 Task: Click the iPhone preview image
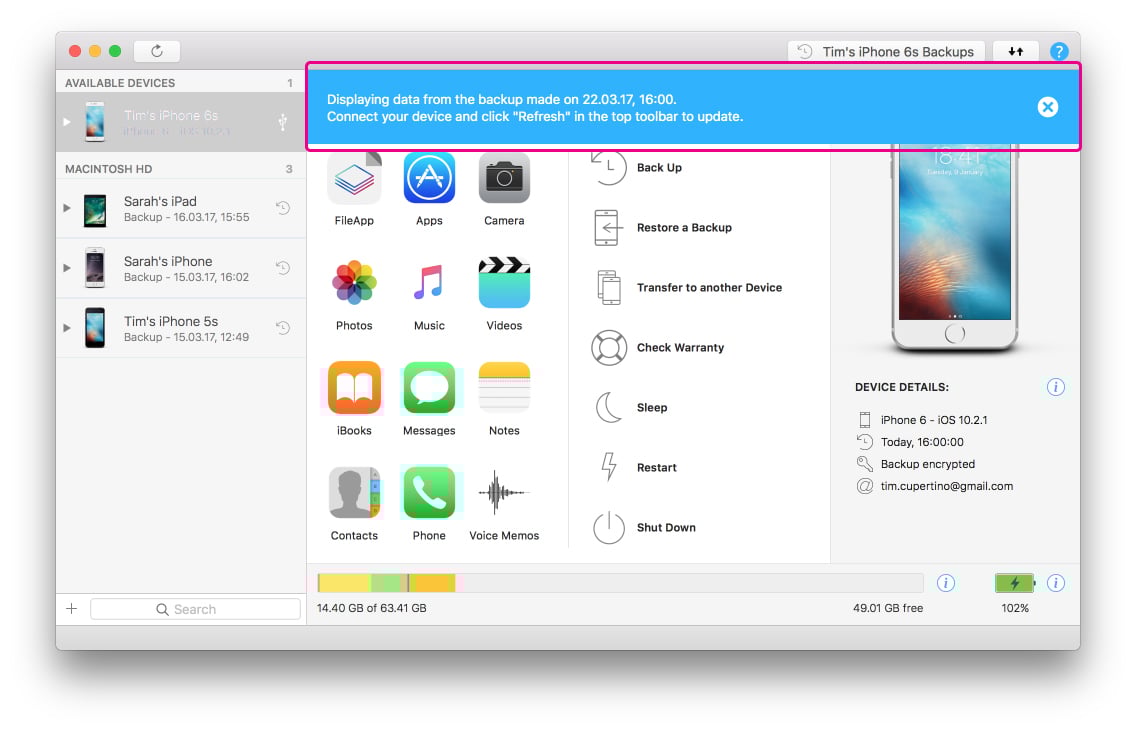point(955,246)
